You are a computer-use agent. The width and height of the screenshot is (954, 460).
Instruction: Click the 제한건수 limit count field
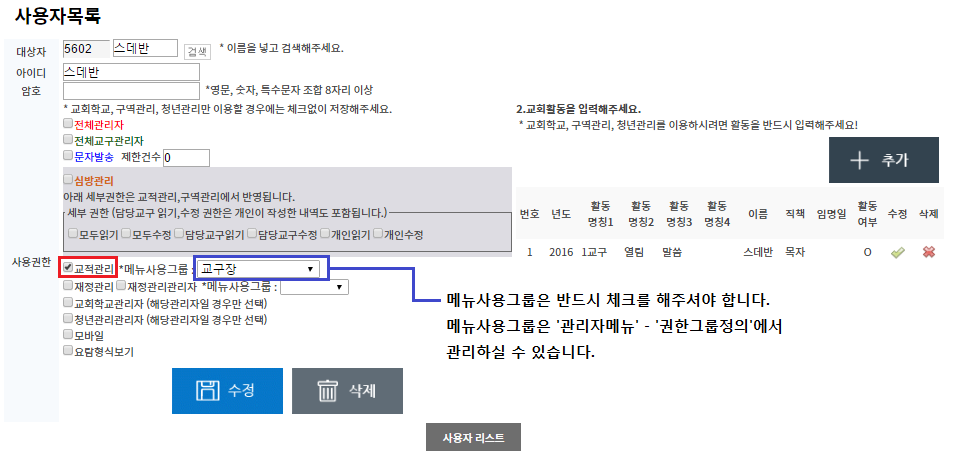pos(186,158)
